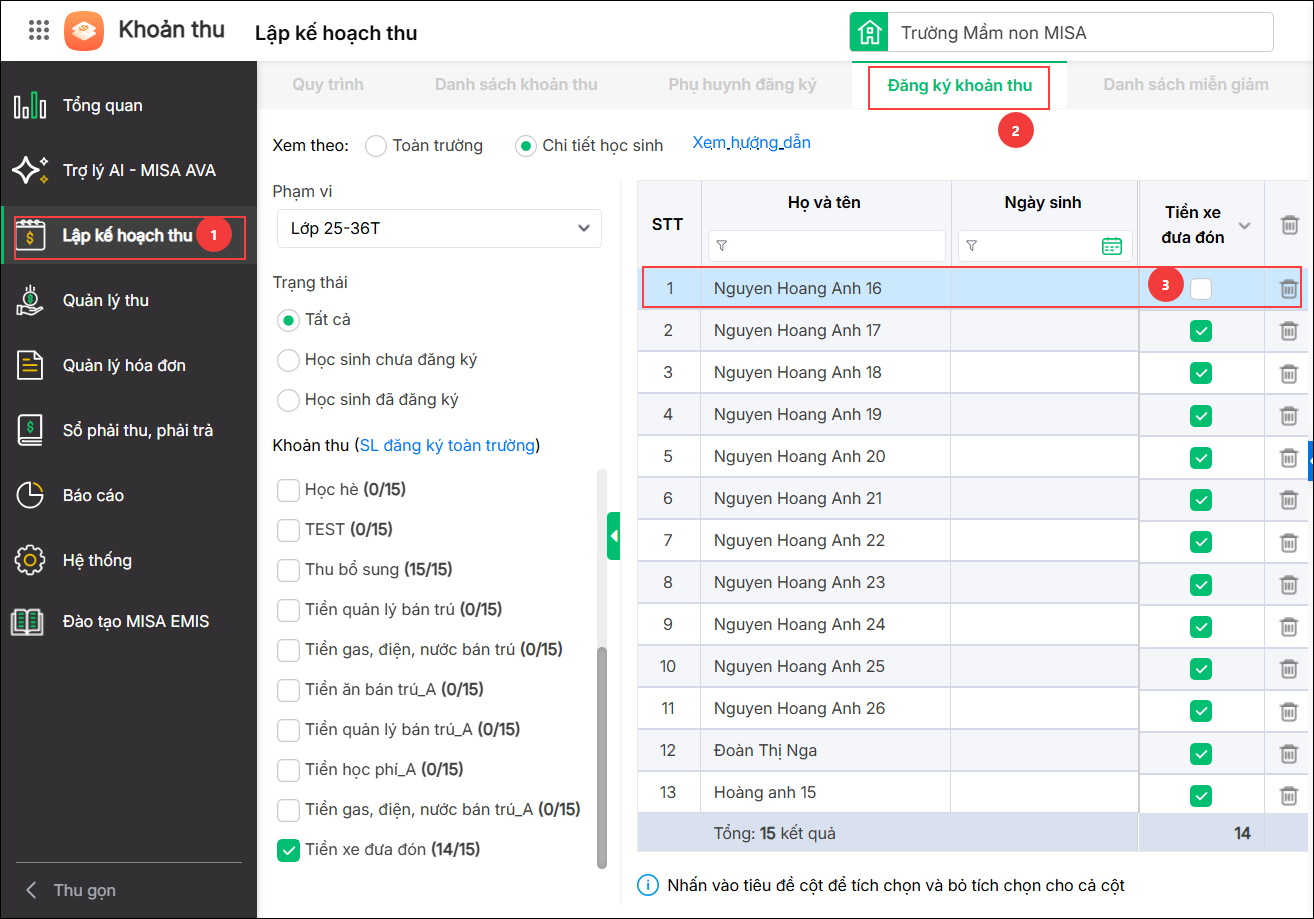Switch to Danh sách khoản thu tab

tap(516, 85)
